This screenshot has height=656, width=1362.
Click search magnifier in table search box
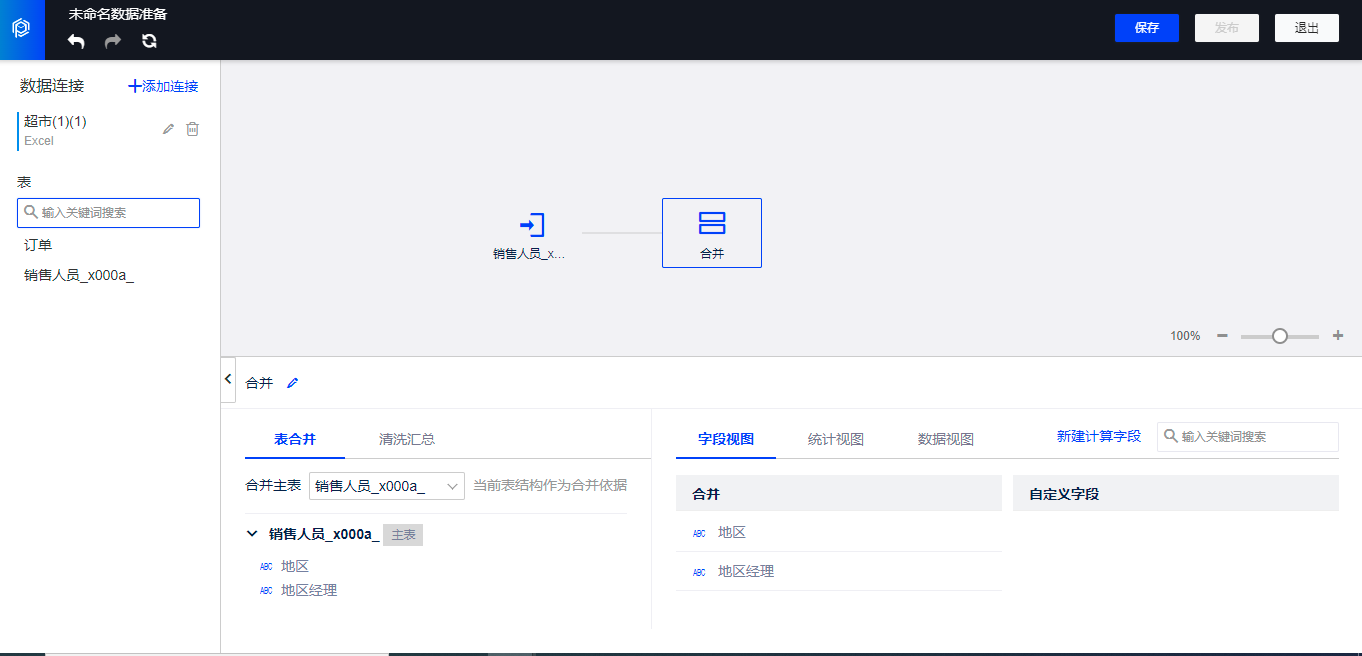[x=31, y=212]
